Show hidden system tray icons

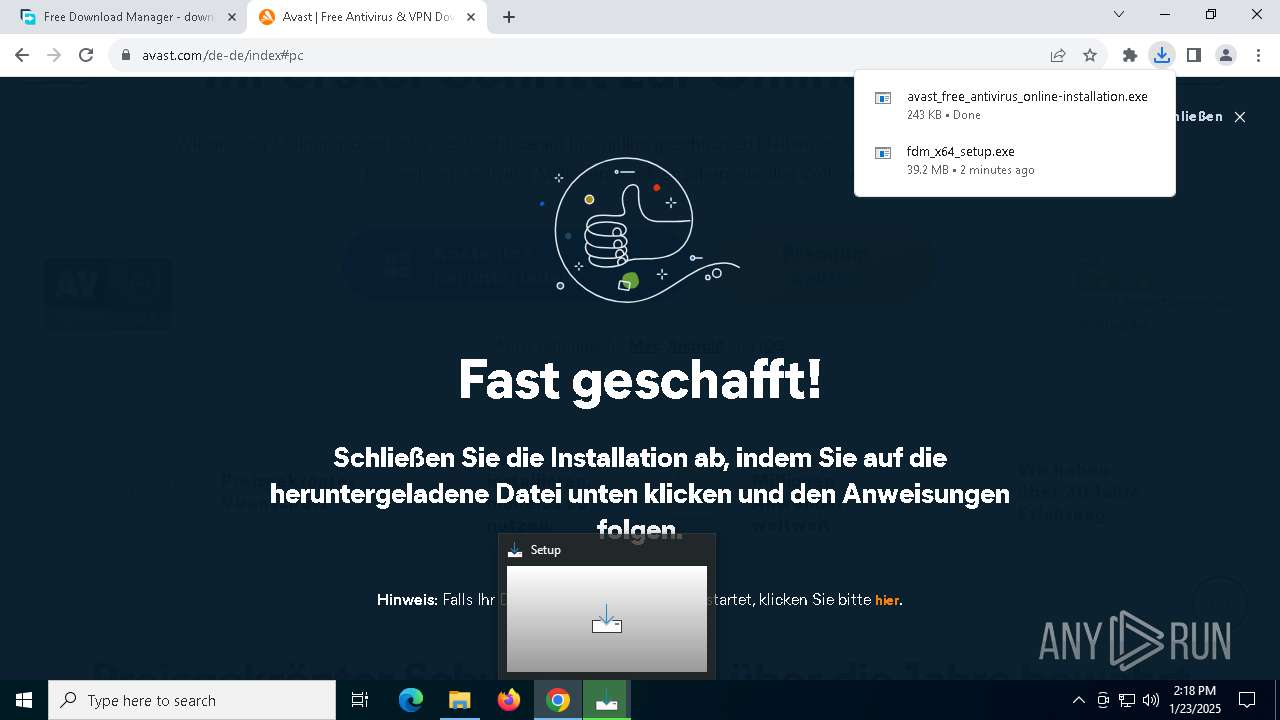(1078, 700)
